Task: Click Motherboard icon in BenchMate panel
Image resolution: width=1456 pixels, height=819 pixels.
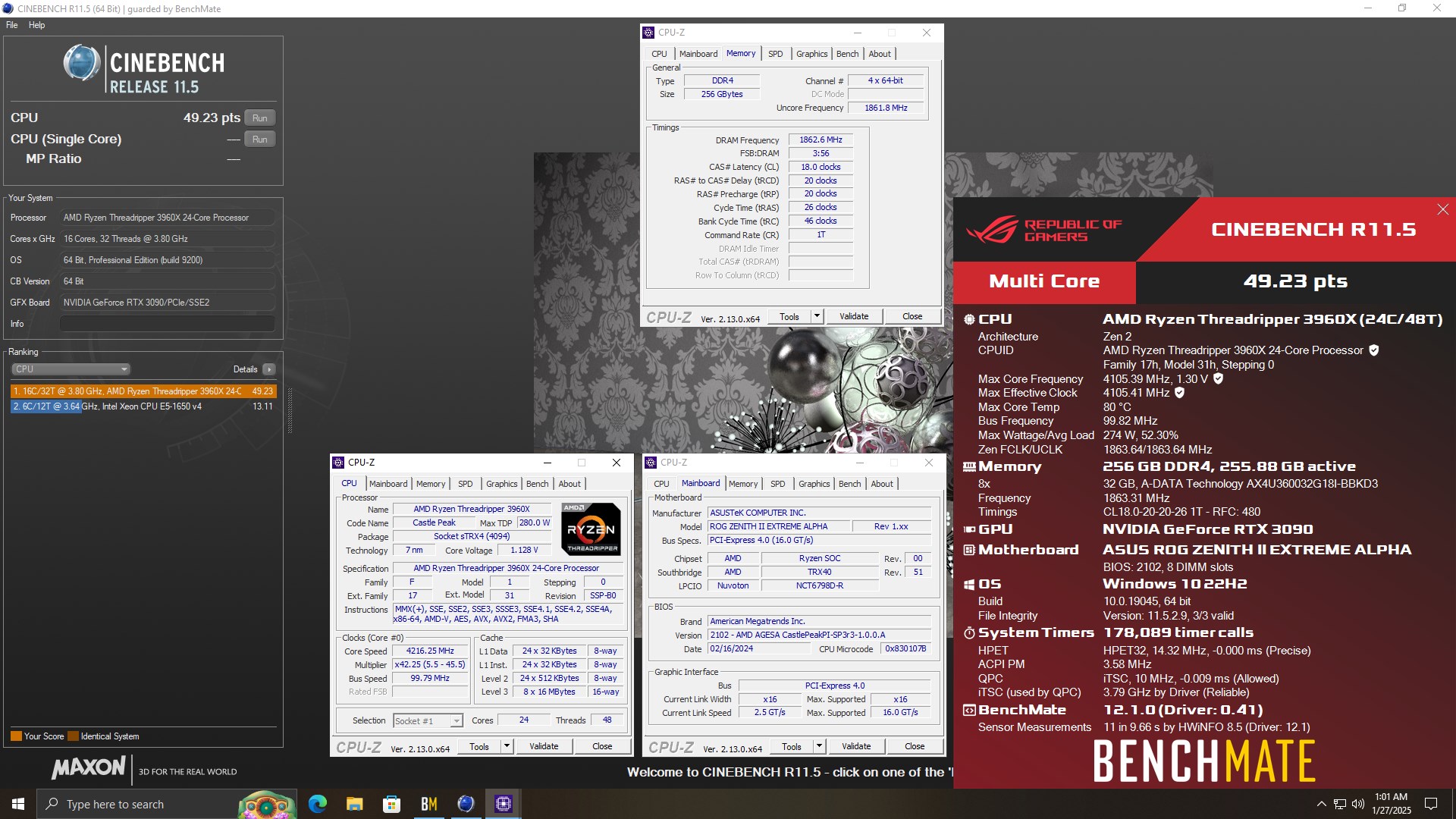Action: tap(969, 550)
